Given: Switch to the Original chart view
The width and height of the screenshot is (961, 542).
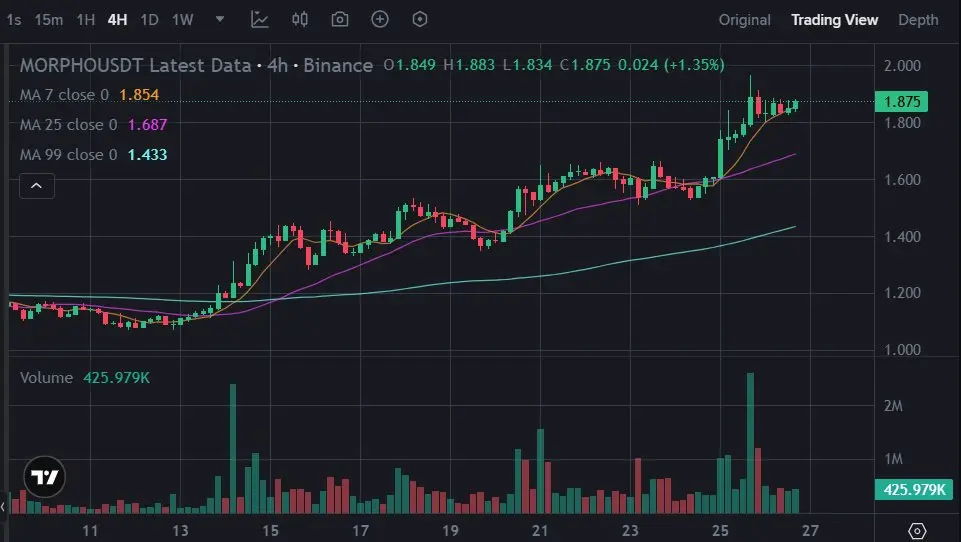Looking at the screenshot, I should click(x=745, y=20).
